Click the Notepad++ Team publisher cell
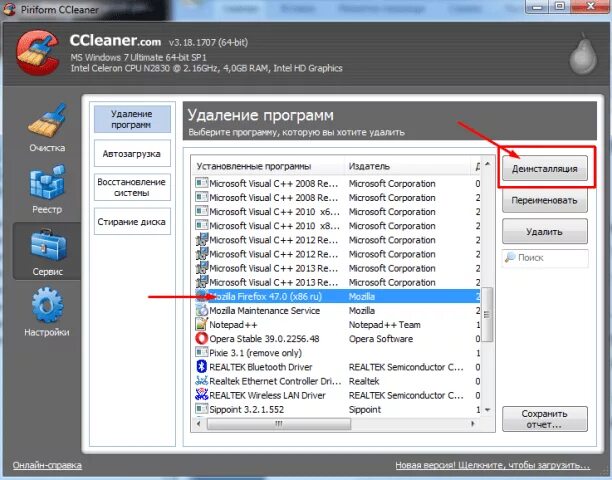Viewport: 612px width, 480px height. coord(384,324)
